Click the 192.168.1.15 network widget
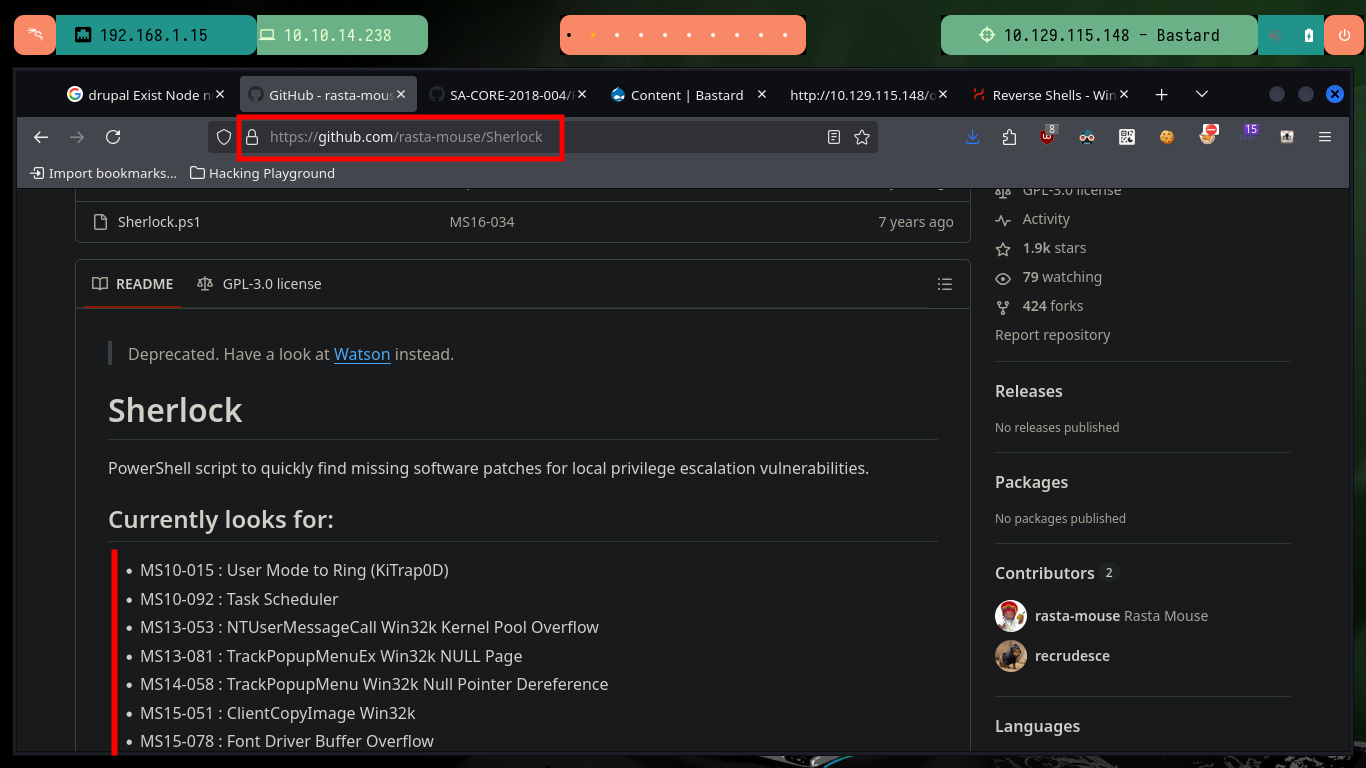Viewport: 1366px width, 768px height. click(x=156, y=35)
